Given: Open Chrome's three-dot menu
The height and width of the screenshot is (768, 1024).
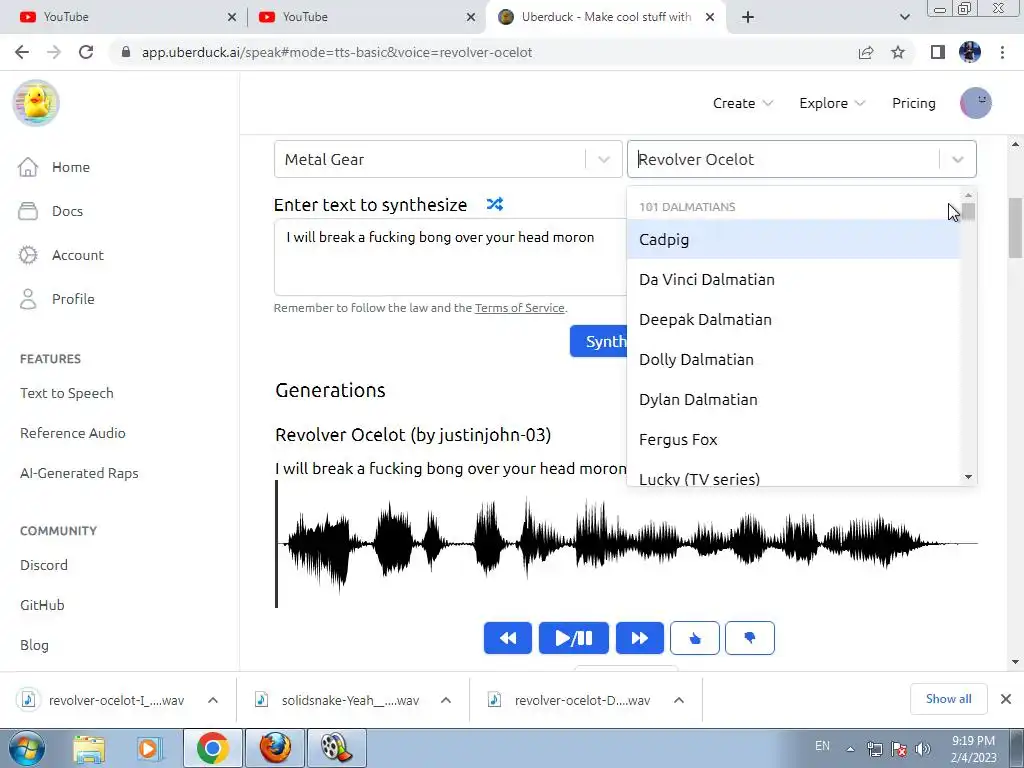Looking at the screenshot, I should (x=1002, y=52).
